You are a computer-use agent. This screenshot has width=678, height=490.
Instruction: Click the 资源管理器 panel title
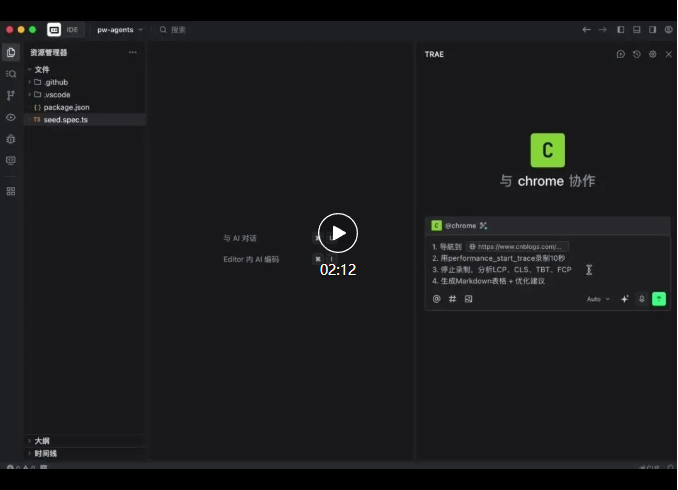[48, 53]
